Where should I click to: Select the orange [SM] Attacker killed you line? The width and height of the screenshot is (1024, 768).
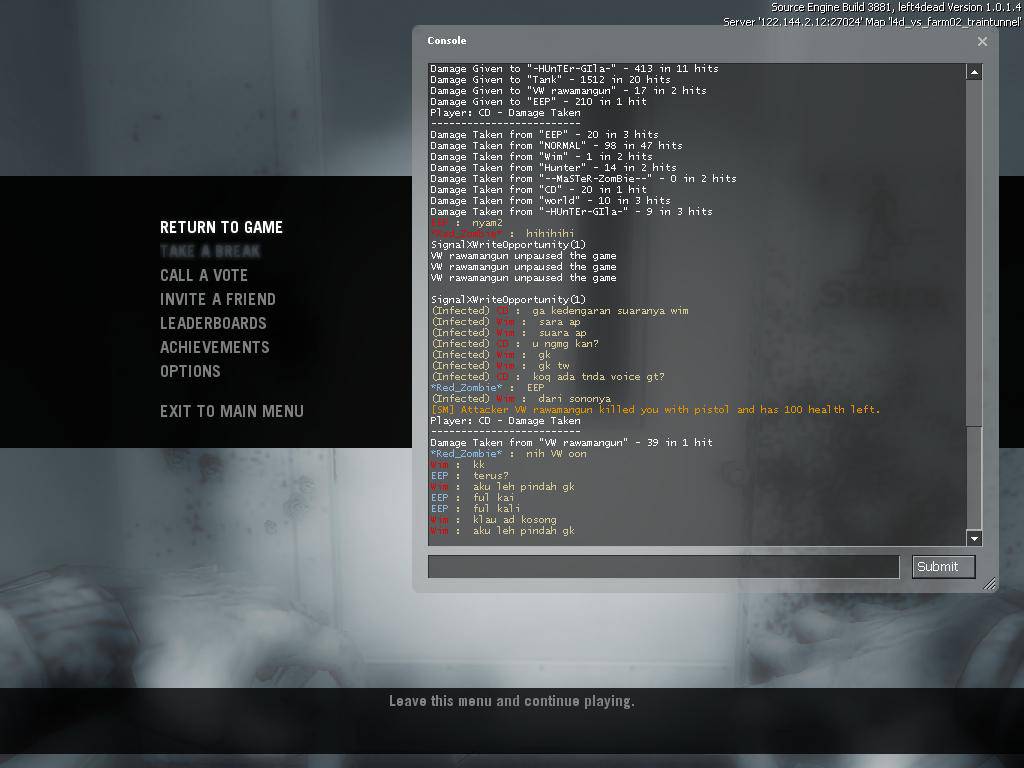tap(656, 409)
